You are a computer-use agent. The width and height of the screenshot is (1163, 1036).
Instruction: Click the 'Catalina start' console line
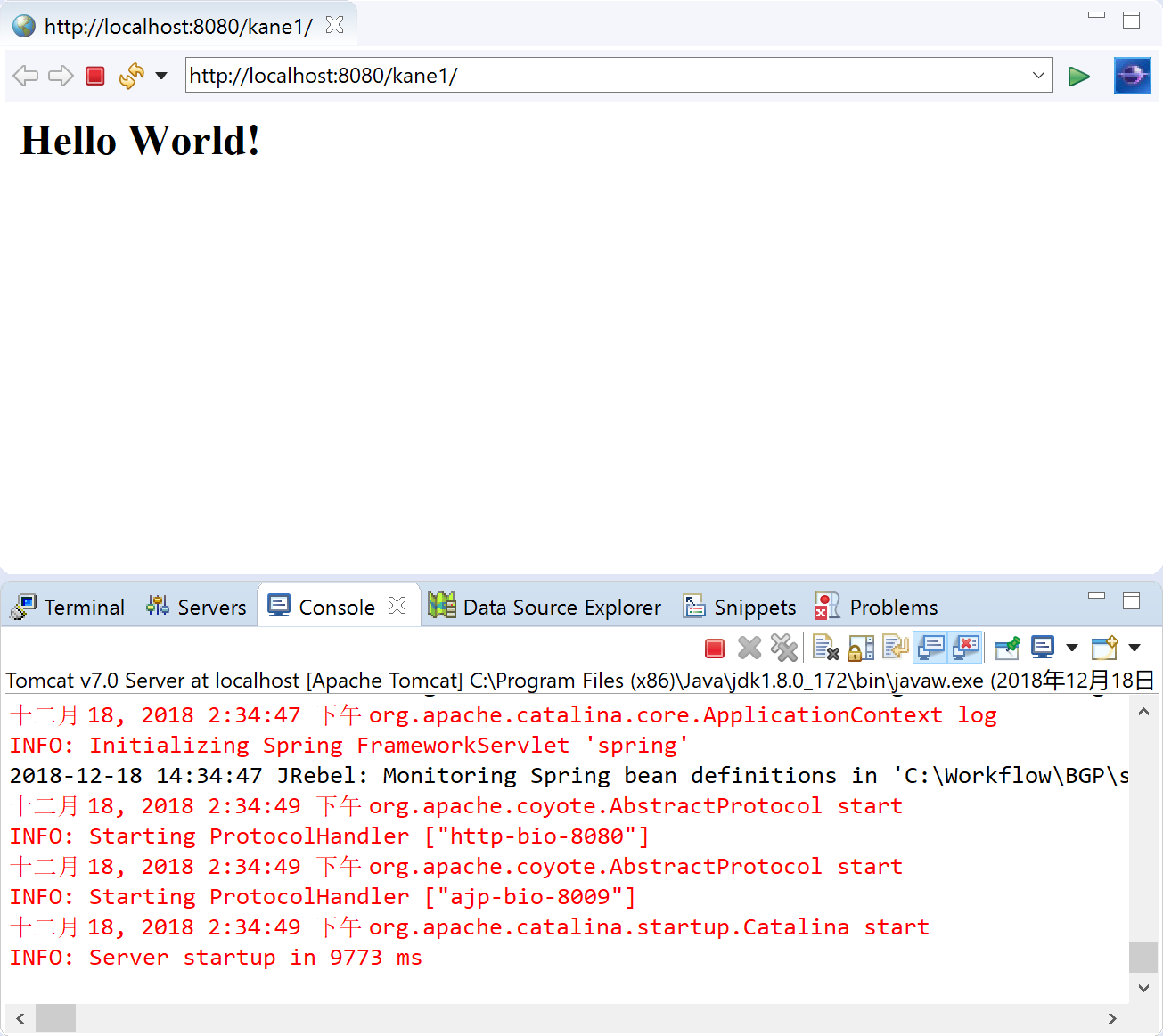pos(470,927)
